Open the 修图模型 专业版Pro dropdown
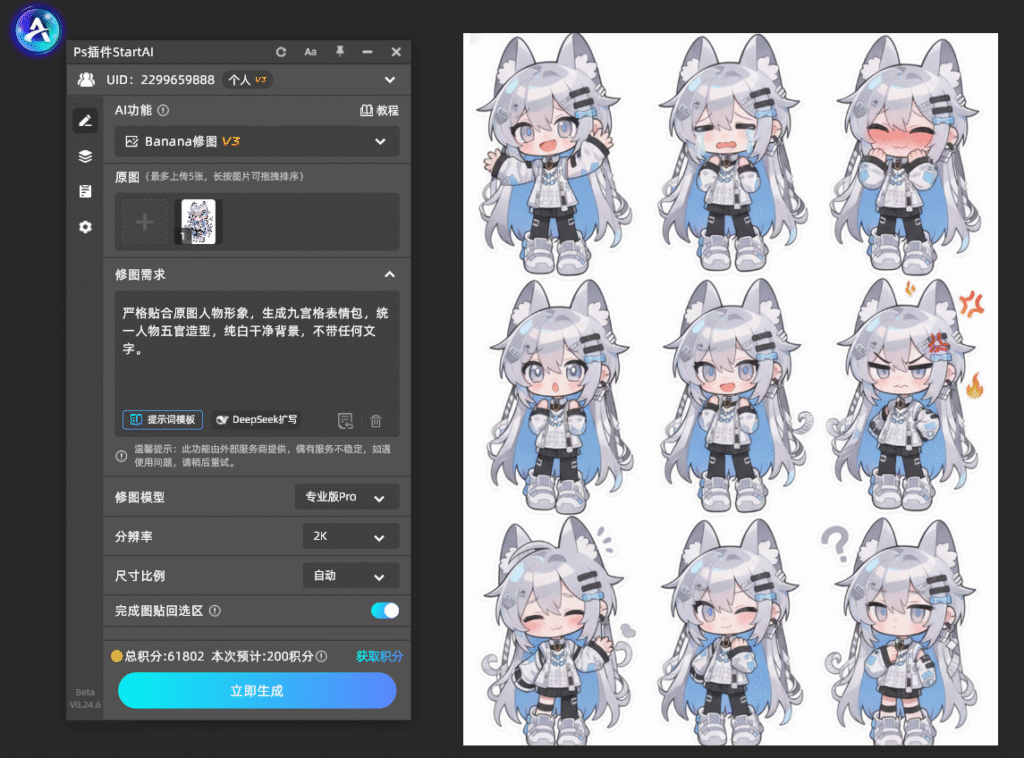Image resolution: width=1024 pixels, height=758 pixels. [x=347, y=497]
